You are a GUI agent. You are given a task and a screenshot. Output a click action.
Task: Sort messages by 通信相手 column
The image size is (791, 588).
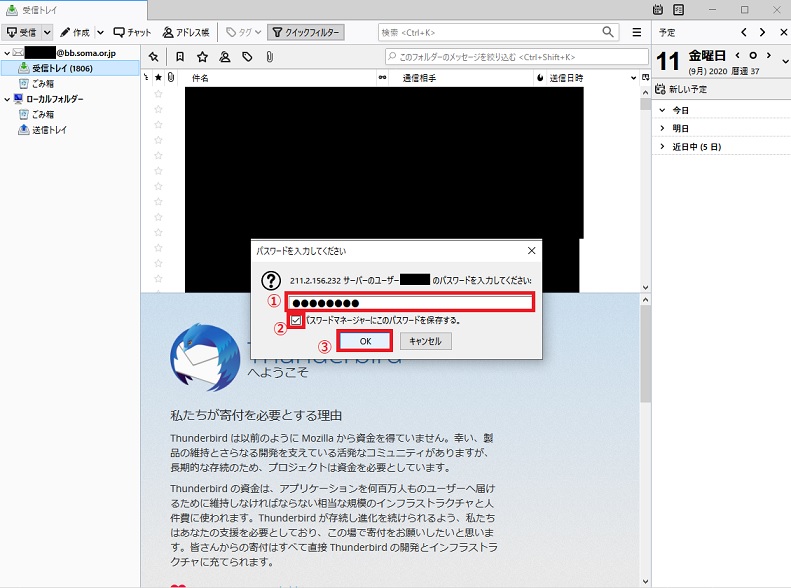pyautogui.click(x=419, y=78)
